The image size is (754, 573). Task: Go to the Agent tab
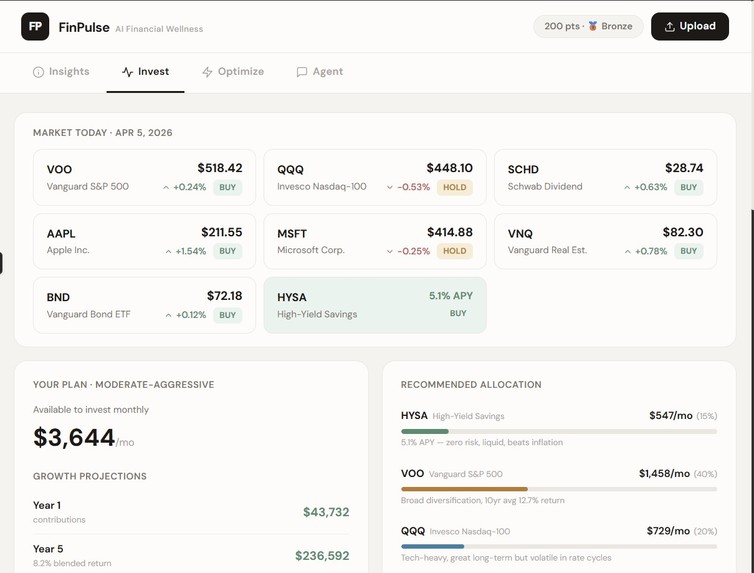pyautogui.click(x=320, y=72)
